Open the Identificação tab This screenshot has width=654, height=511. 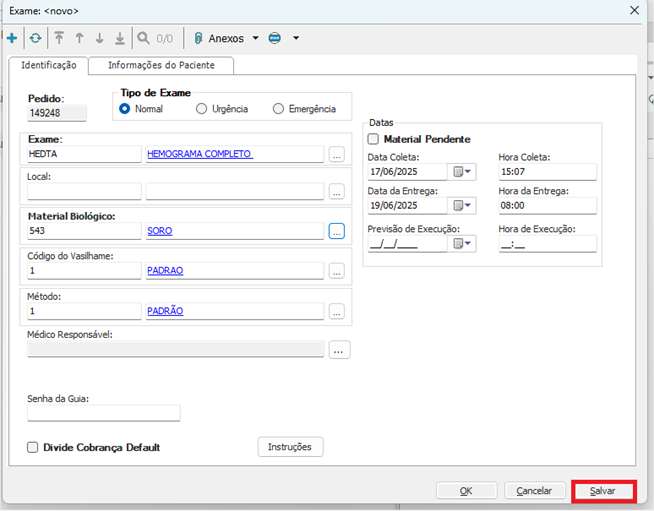coord(48,65)
